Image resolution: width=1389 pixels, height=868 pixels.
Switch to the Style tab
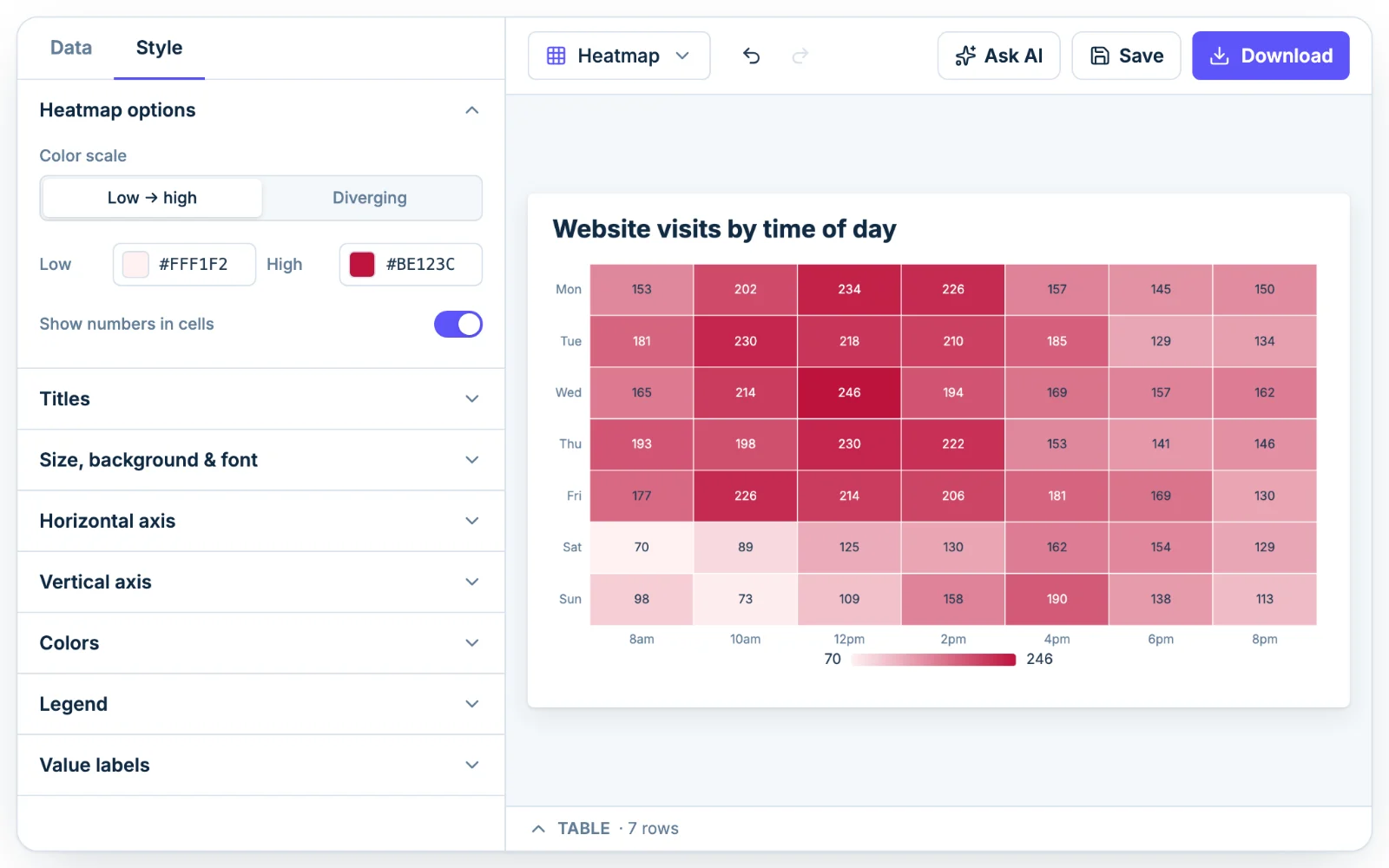[x=159, y=48]
